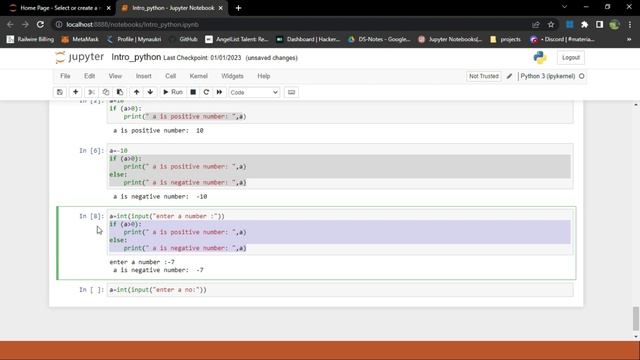Copy selected cells icon
The height and width of the screenshot is (360, 640).
click(106, 92)
